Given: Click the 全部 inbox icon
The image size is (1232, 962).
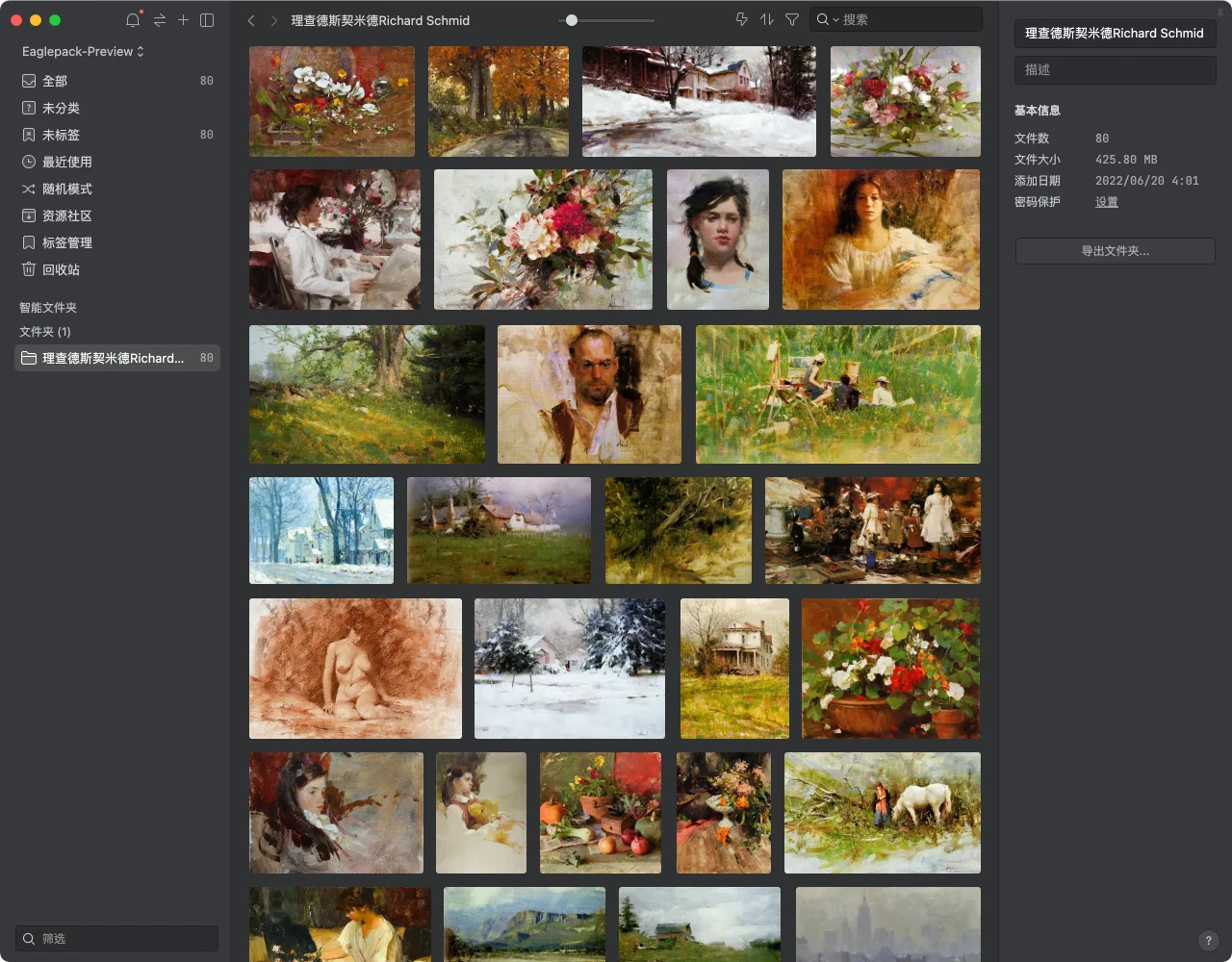Looking at the screenshot, I should tap(29, 81).
